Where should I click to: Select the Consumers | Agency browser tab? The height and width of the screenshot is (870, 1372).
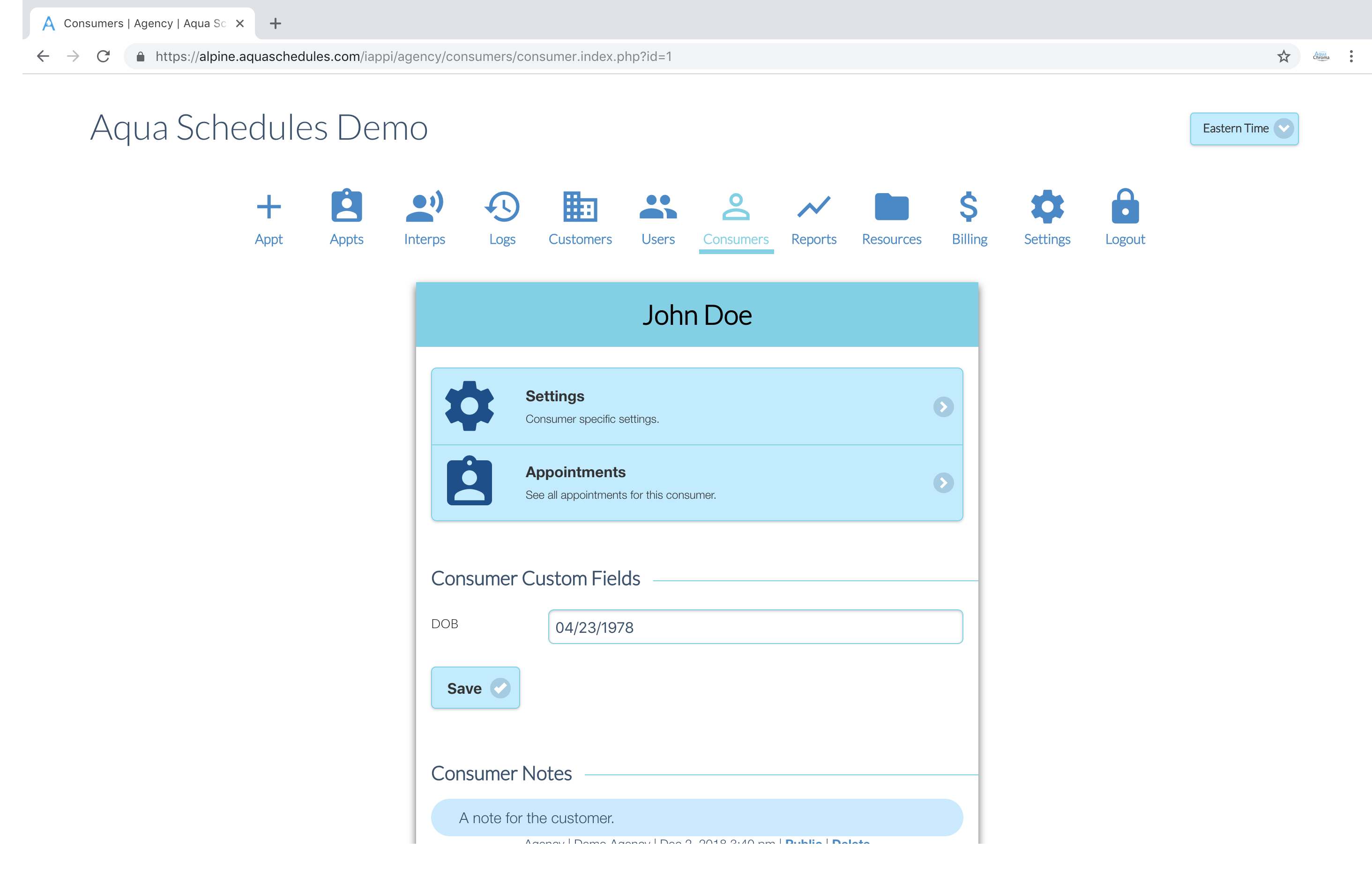click(142, 23)
